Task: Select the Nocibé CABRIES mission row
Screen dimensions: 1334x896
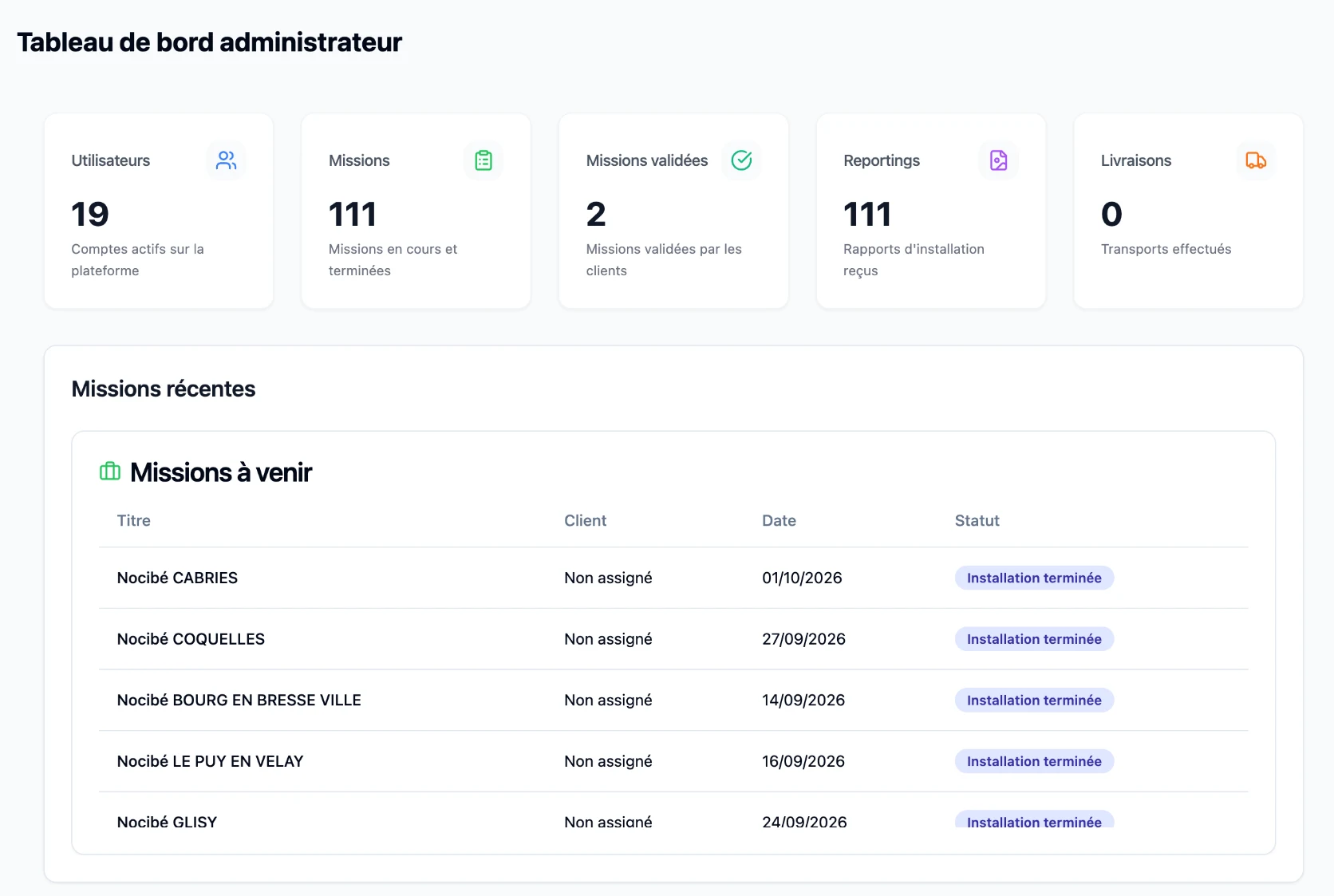Action: [x=673, y=578]
